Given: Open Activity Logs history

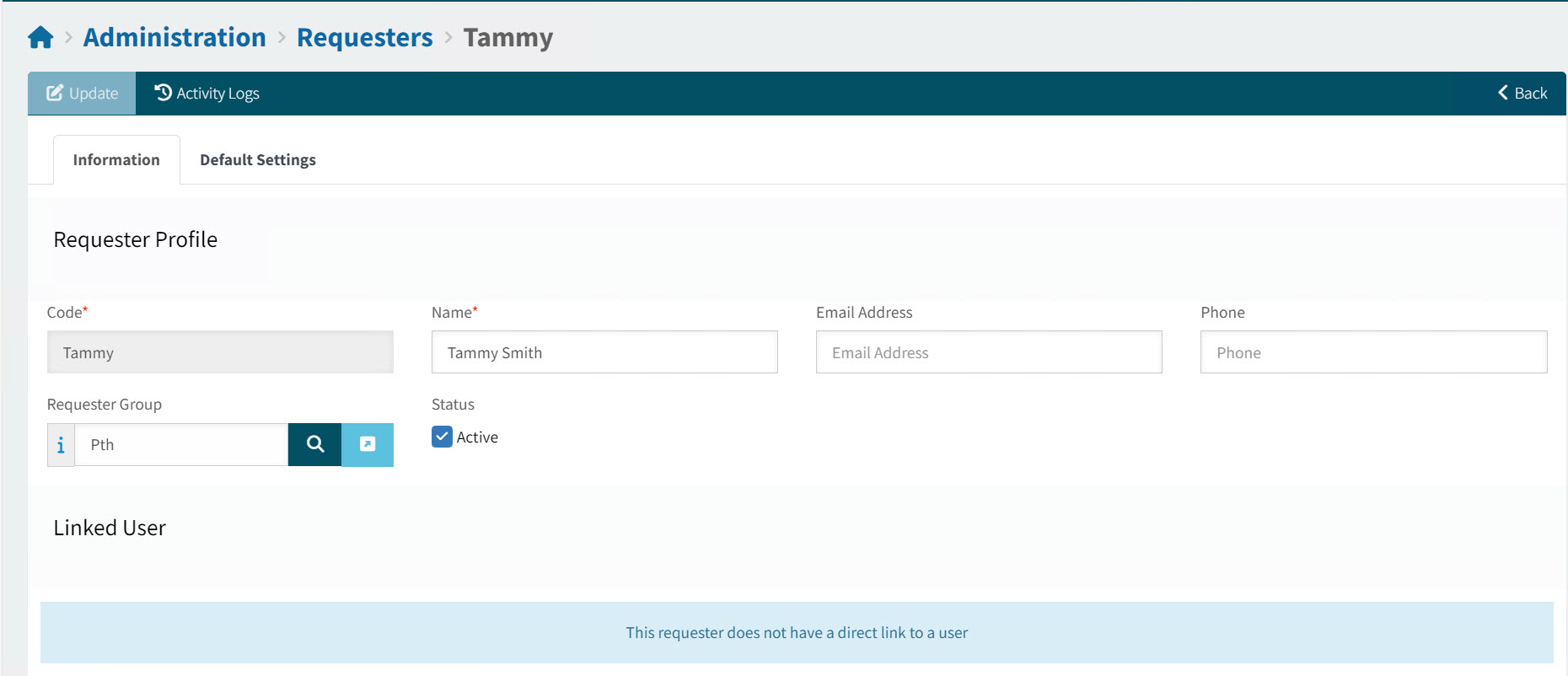Looking at the screenshot, I should tap(207, 94).
